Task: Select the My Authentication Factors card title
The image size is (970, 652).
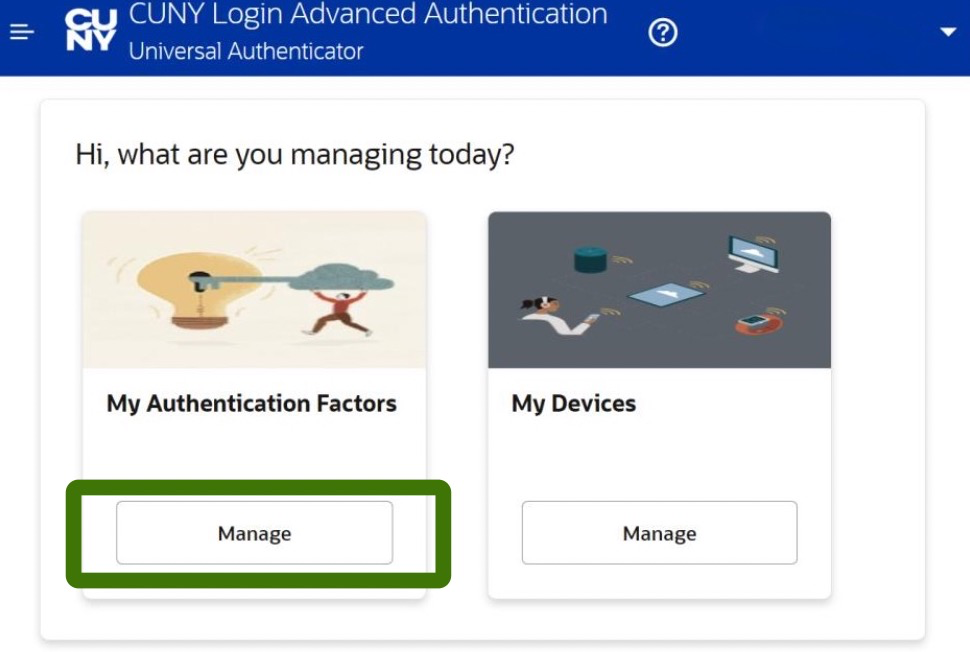Action: [x=252, y=403]
